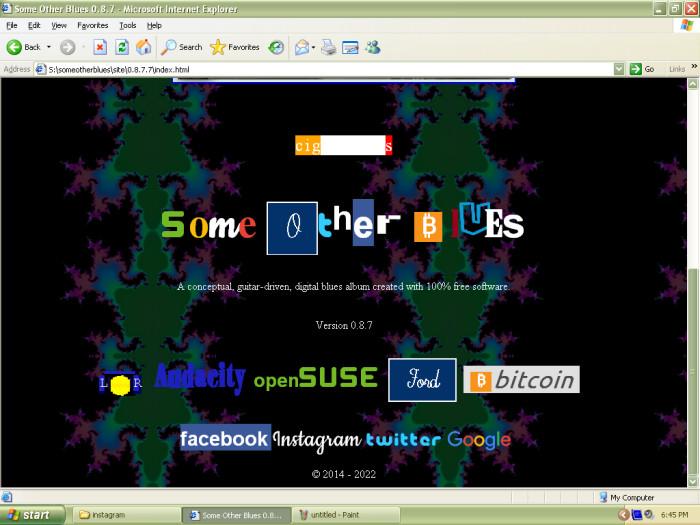The image size is (700, 525).
Task: Click the LMMS-style L R yellow circle logo
Action: tap(120, 383)
